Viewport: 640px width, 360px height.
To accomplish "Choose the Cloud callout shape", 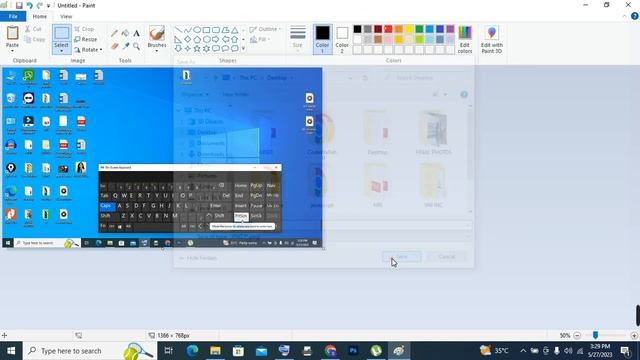I will tap(235, 49).
